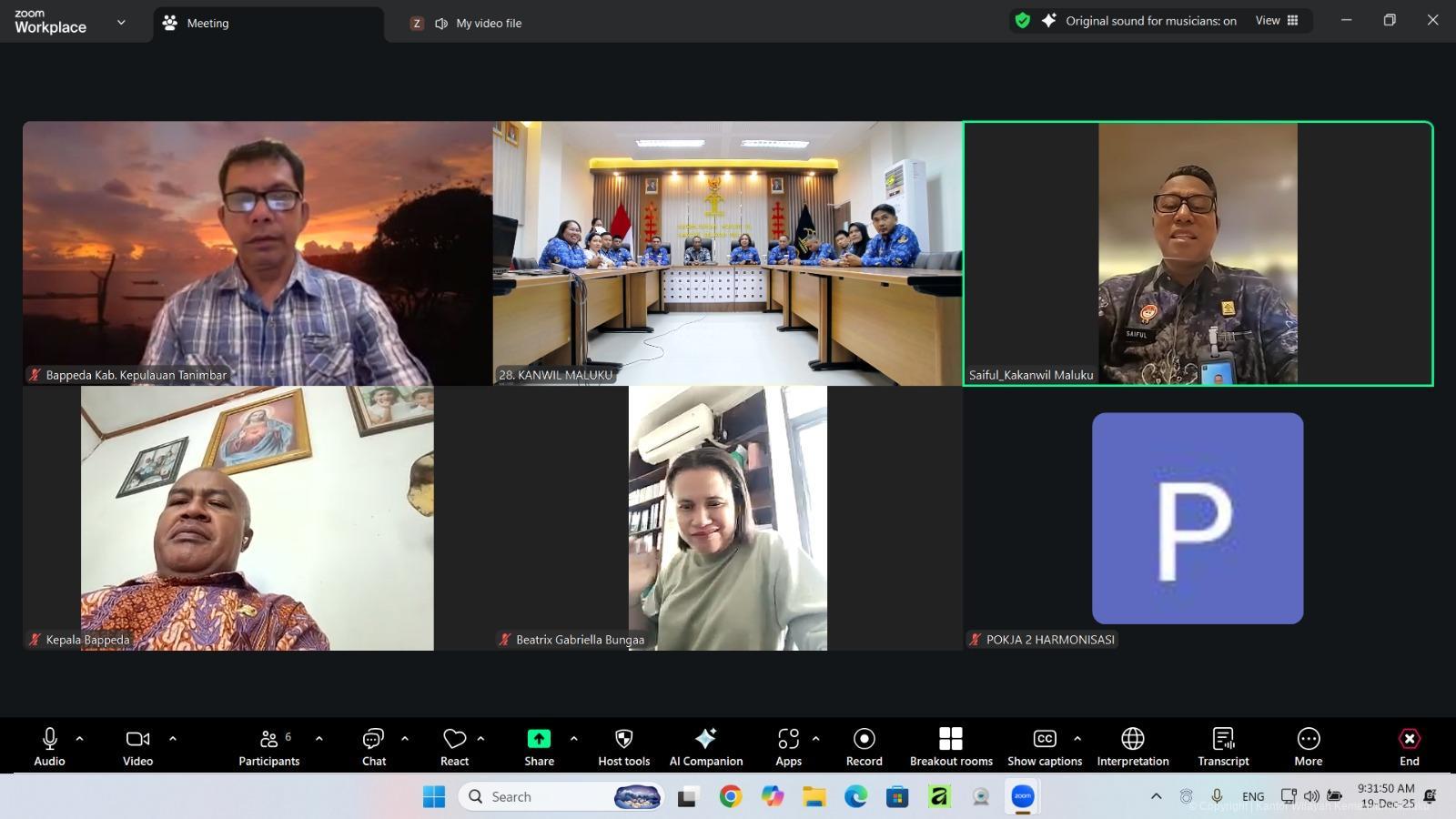Open the Transcript panel

[1223, 746]
